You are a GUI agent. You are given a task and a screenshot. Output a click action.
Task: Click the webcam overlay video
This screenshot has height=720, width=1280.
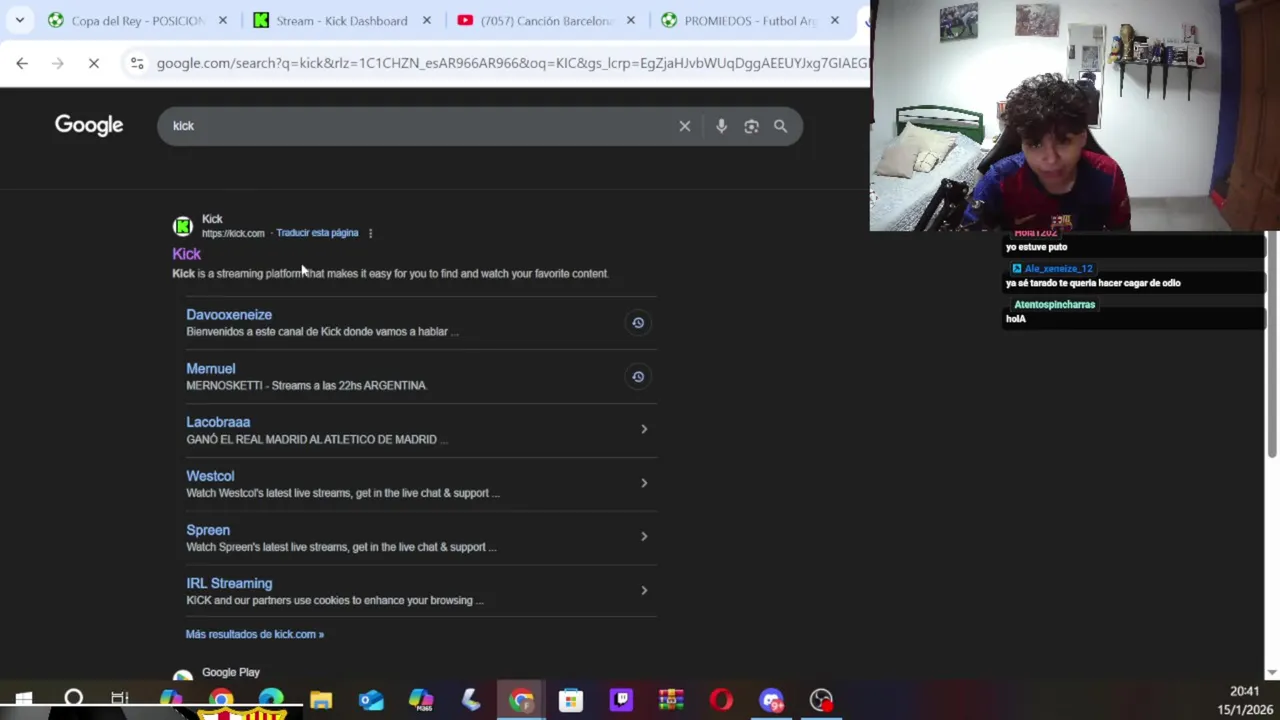pos(1075,115)
